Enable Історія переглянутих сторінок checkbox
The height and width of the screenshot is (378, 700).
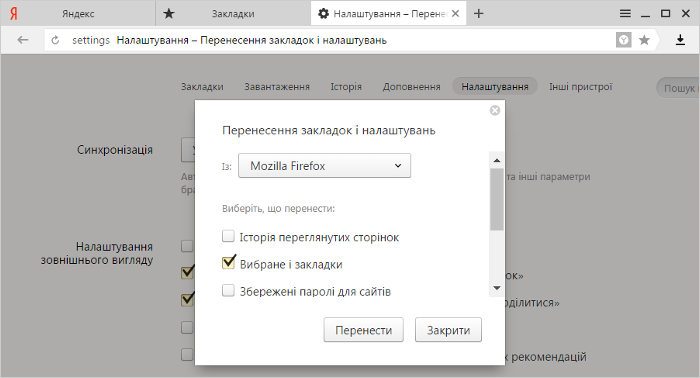tap(228, 236)
